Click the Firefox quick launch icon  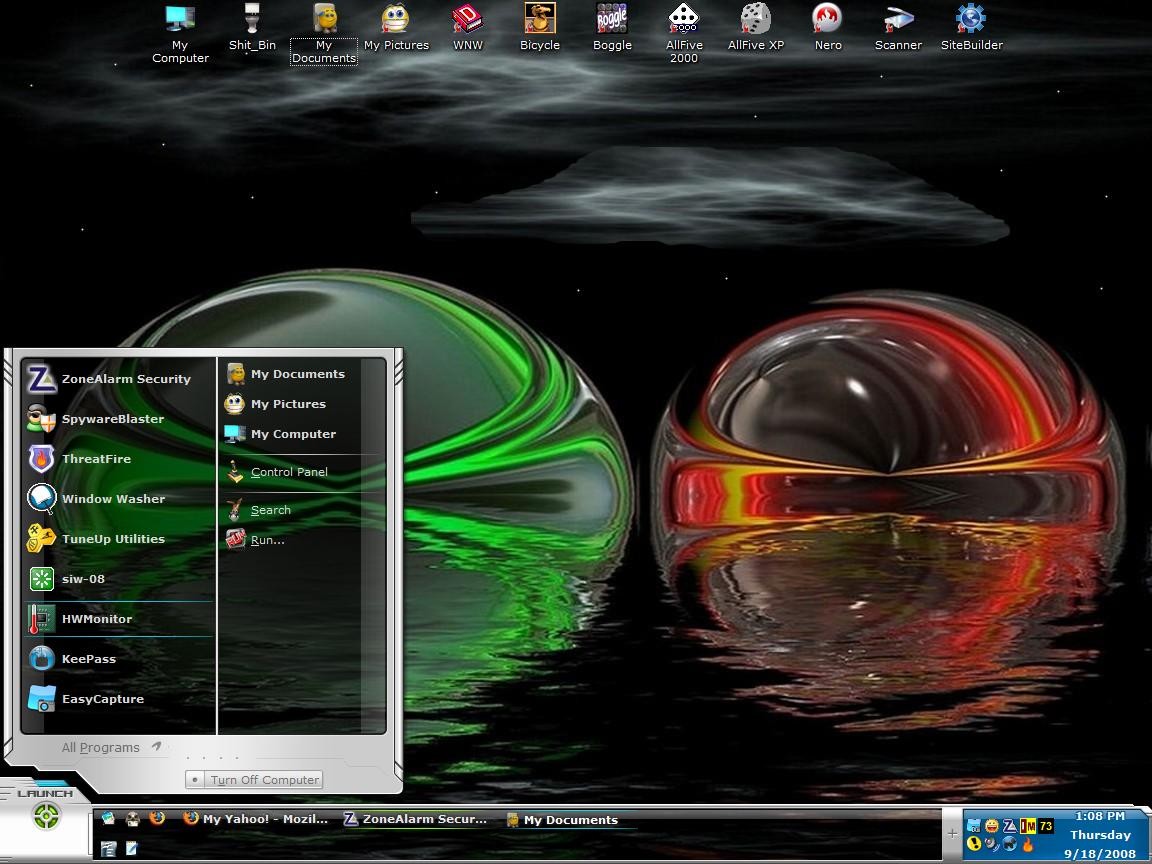tap(157, 818)
